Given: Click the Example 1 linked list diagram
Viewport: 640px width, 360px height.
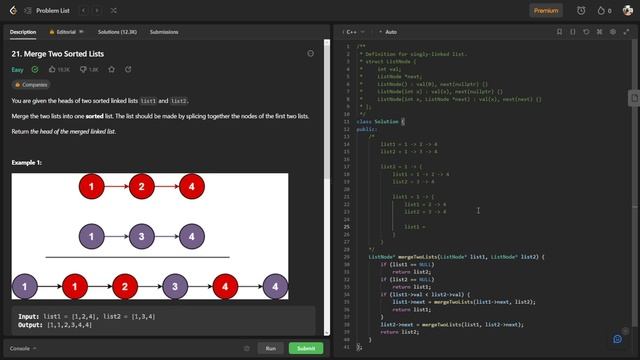Looking at the screenshot, I should point(150,236).
